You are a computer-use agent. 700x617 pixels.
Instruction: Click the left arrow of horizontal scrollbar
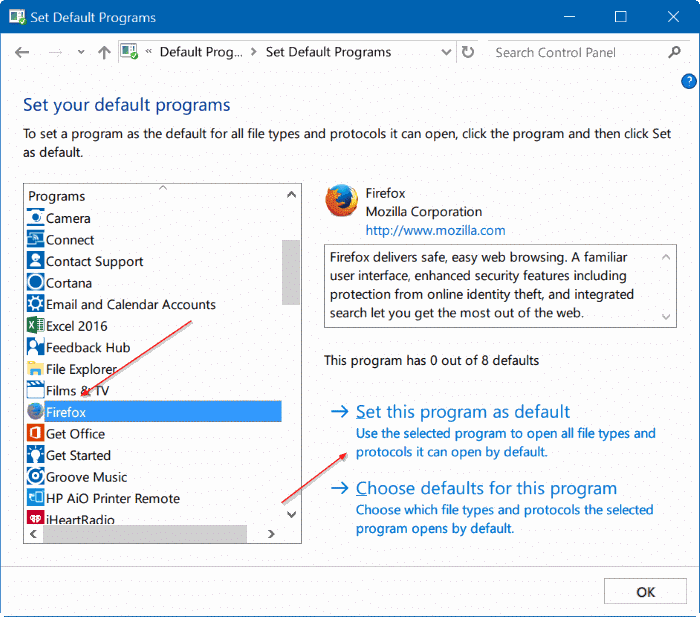[x=33, y=534]
